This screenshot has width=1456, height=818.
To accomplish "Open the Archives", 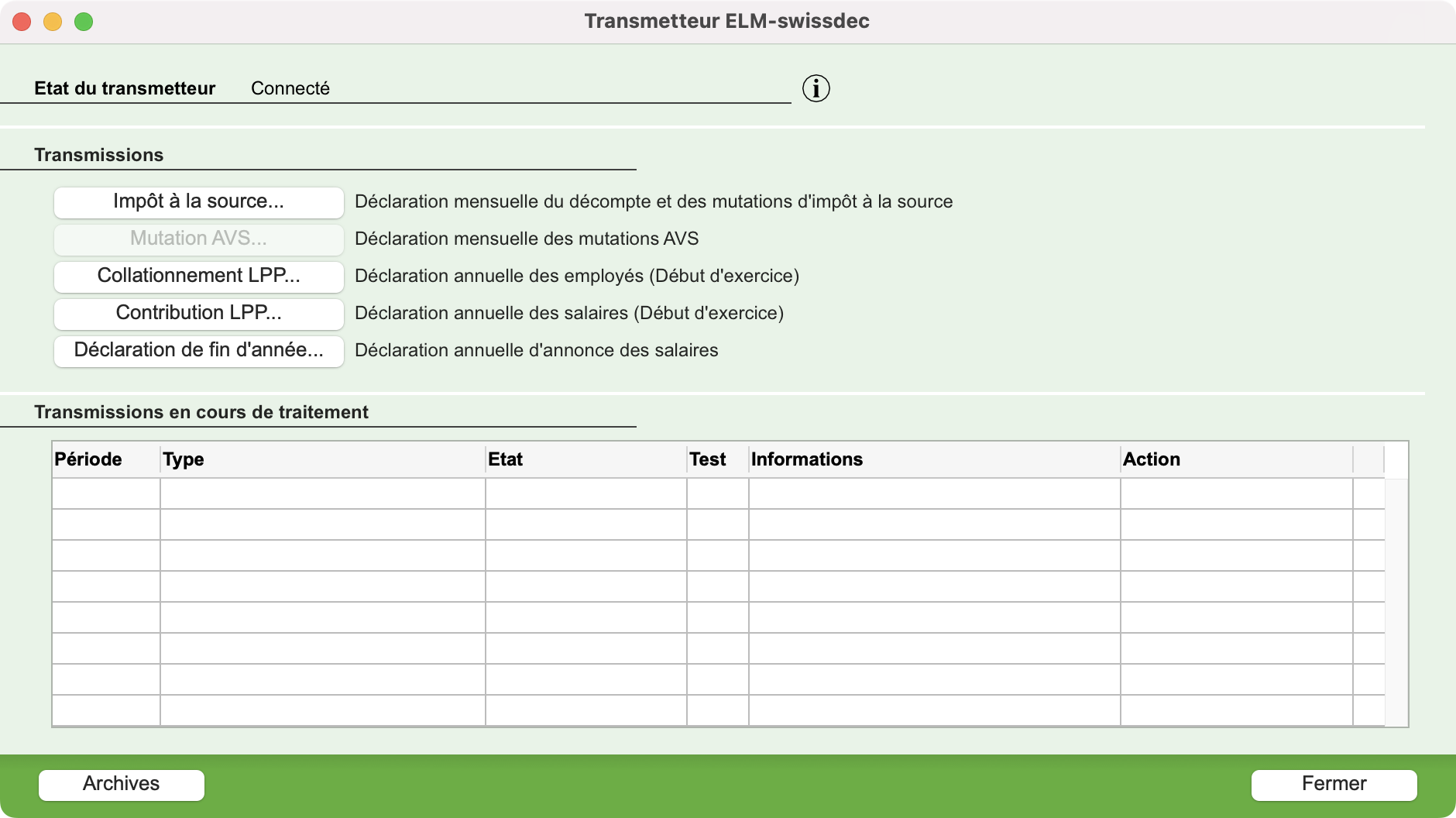I will point(122,785).
